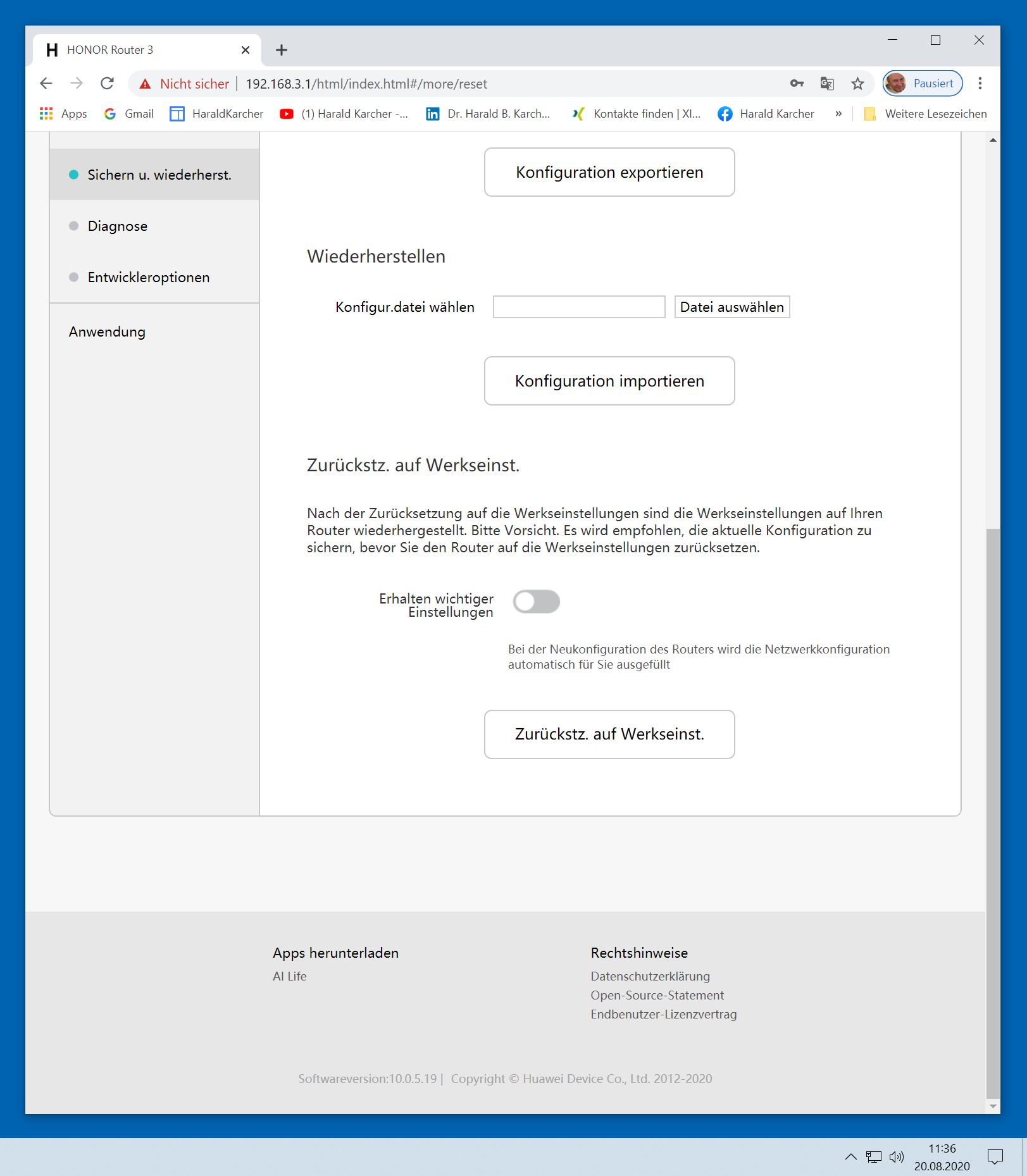1027x1176 pixels.
Task: Open the Apps grid shortcut
Action: coord(63,114)
